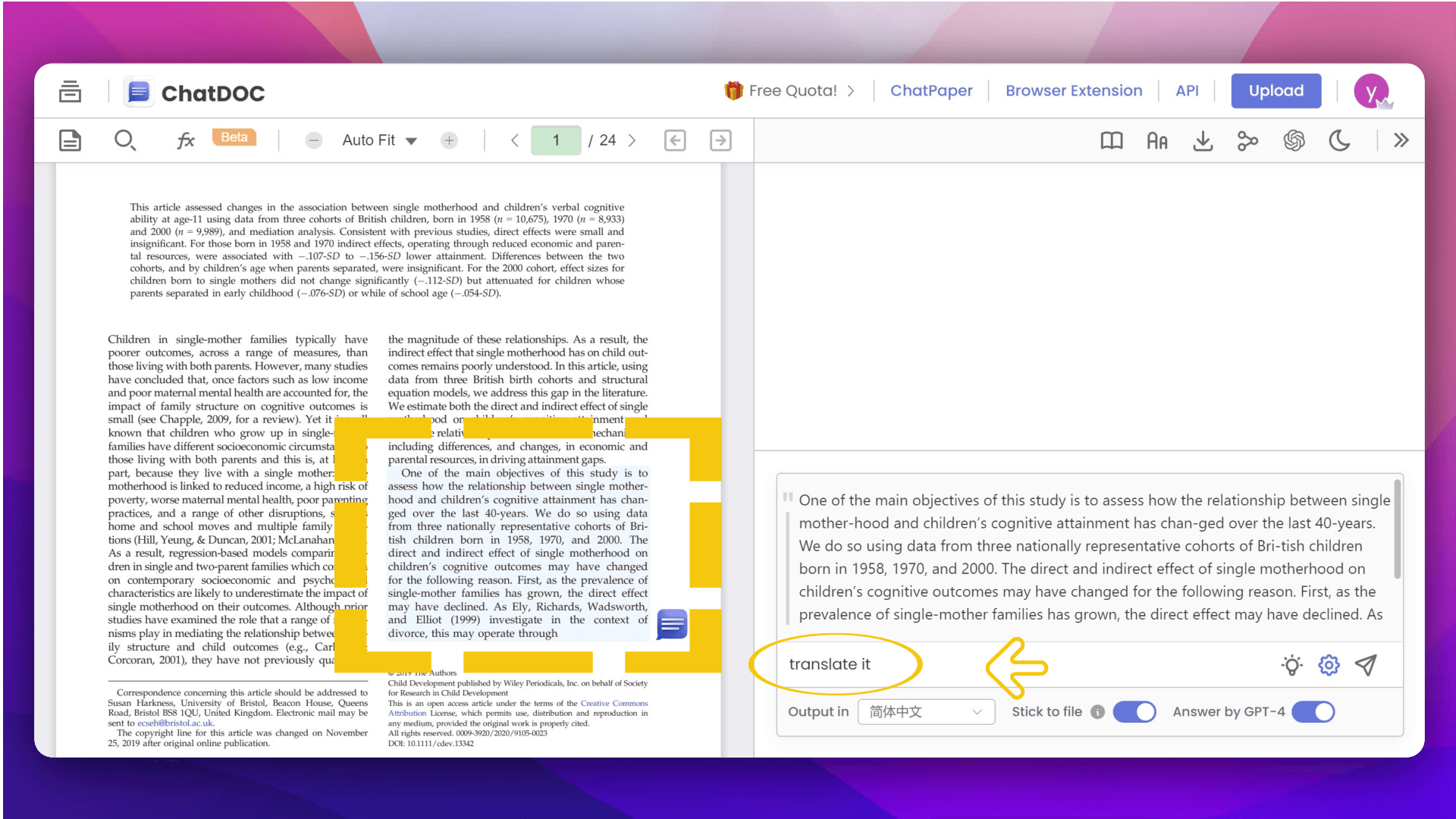The width and height of the screenshot is (1456, 819).
Task: Open the ecseh@bristol.ac.uk email link
Action: tap(175, 723)
